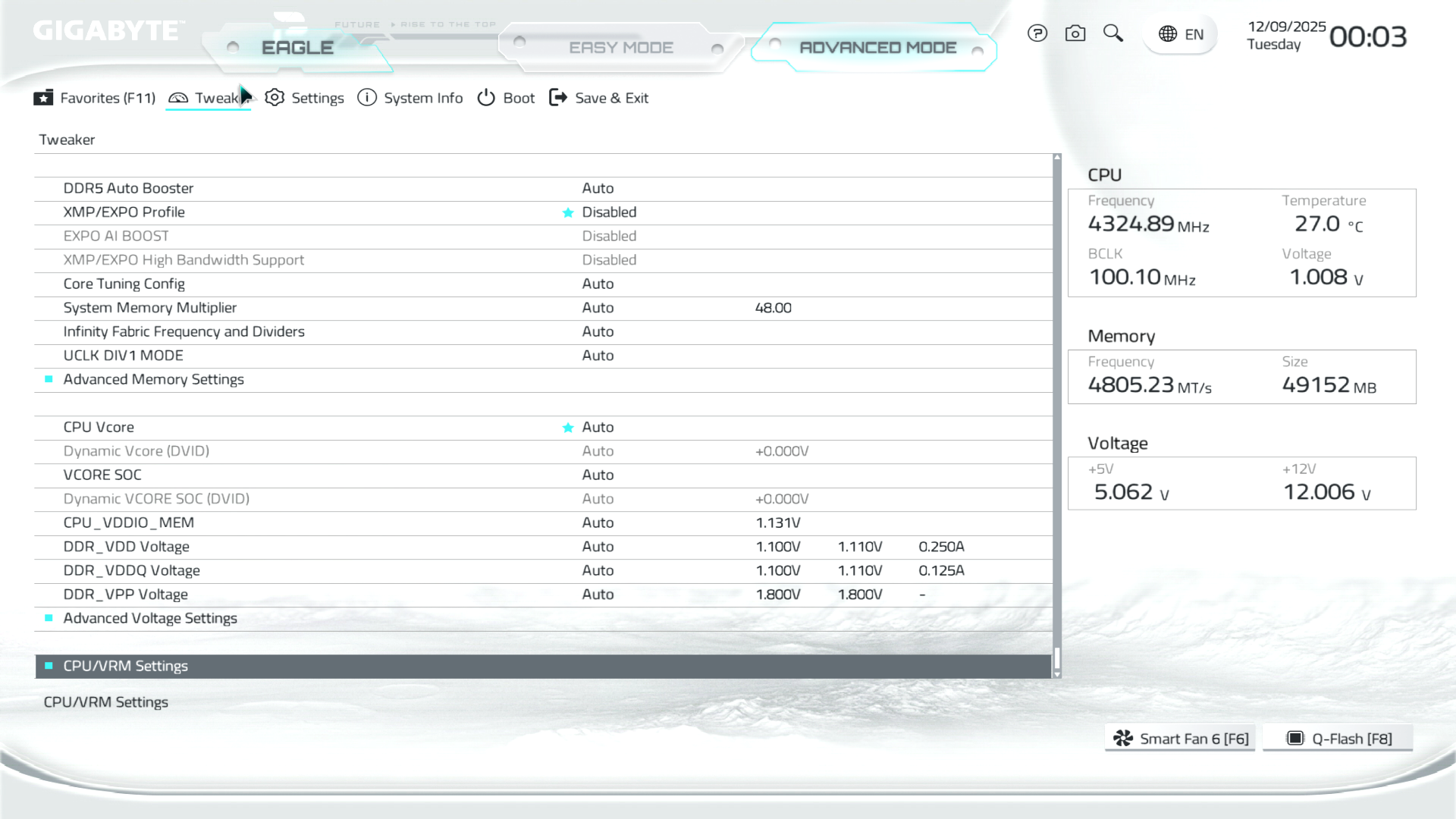
Task: Click the Favorites star folder icon
Action: point(43,98)
